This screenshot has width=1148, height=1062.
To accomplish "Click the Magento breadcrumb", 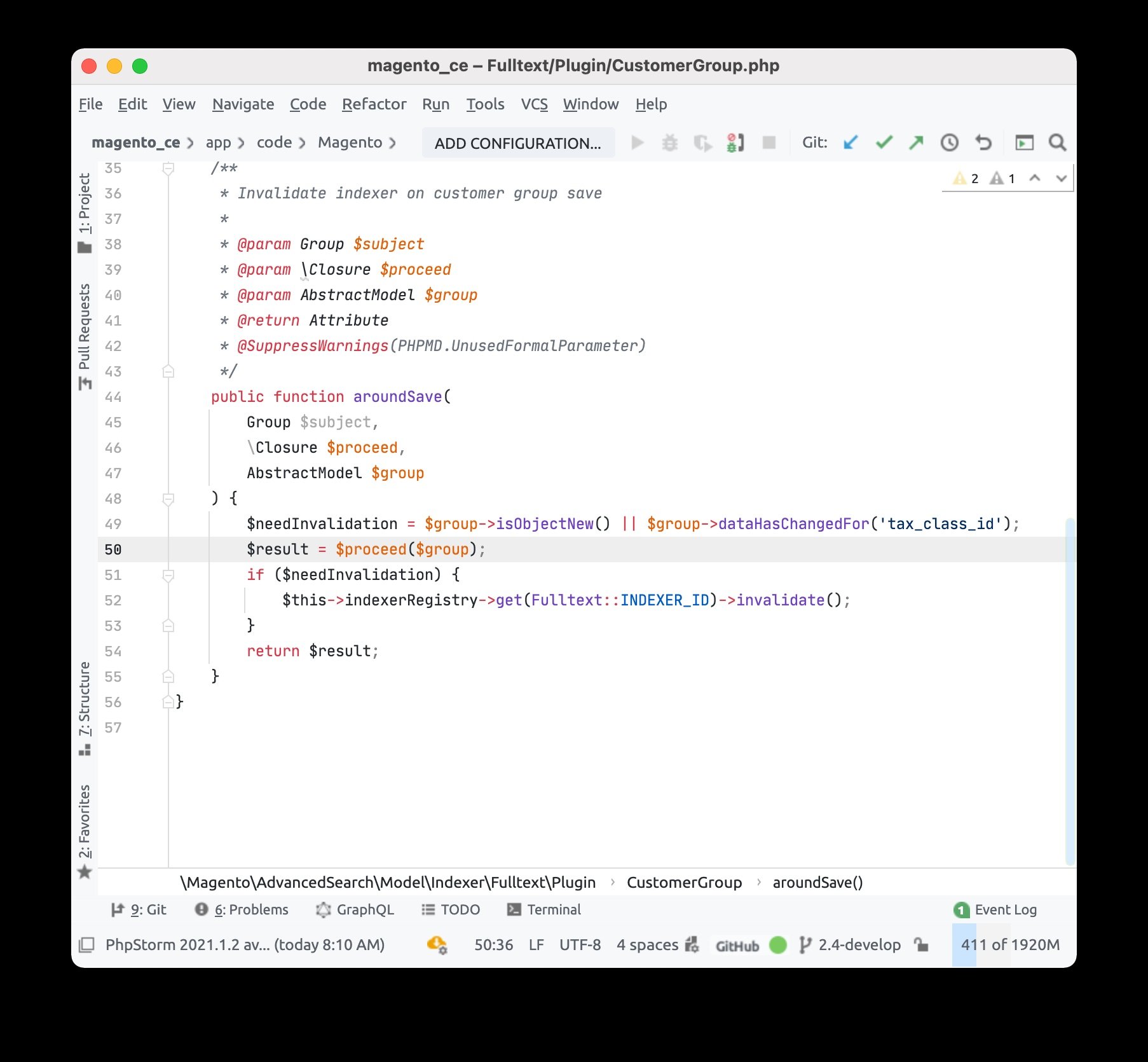I will pyautogui.click(x=350, y=142).
